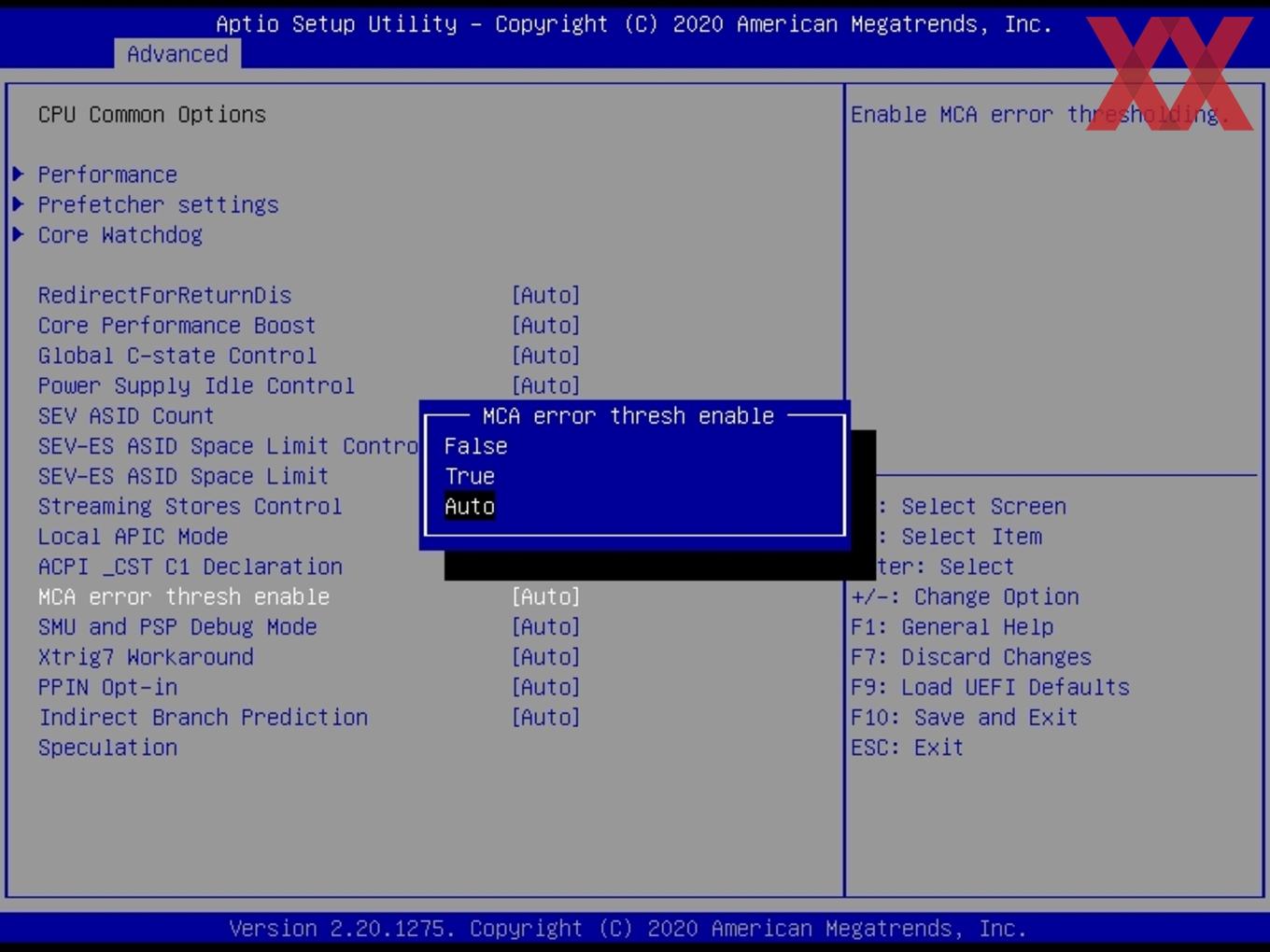Click the F10: Save and Exit hint
Screen dimensions: 1270x952
pyautogui.click(x=964, y=718)
